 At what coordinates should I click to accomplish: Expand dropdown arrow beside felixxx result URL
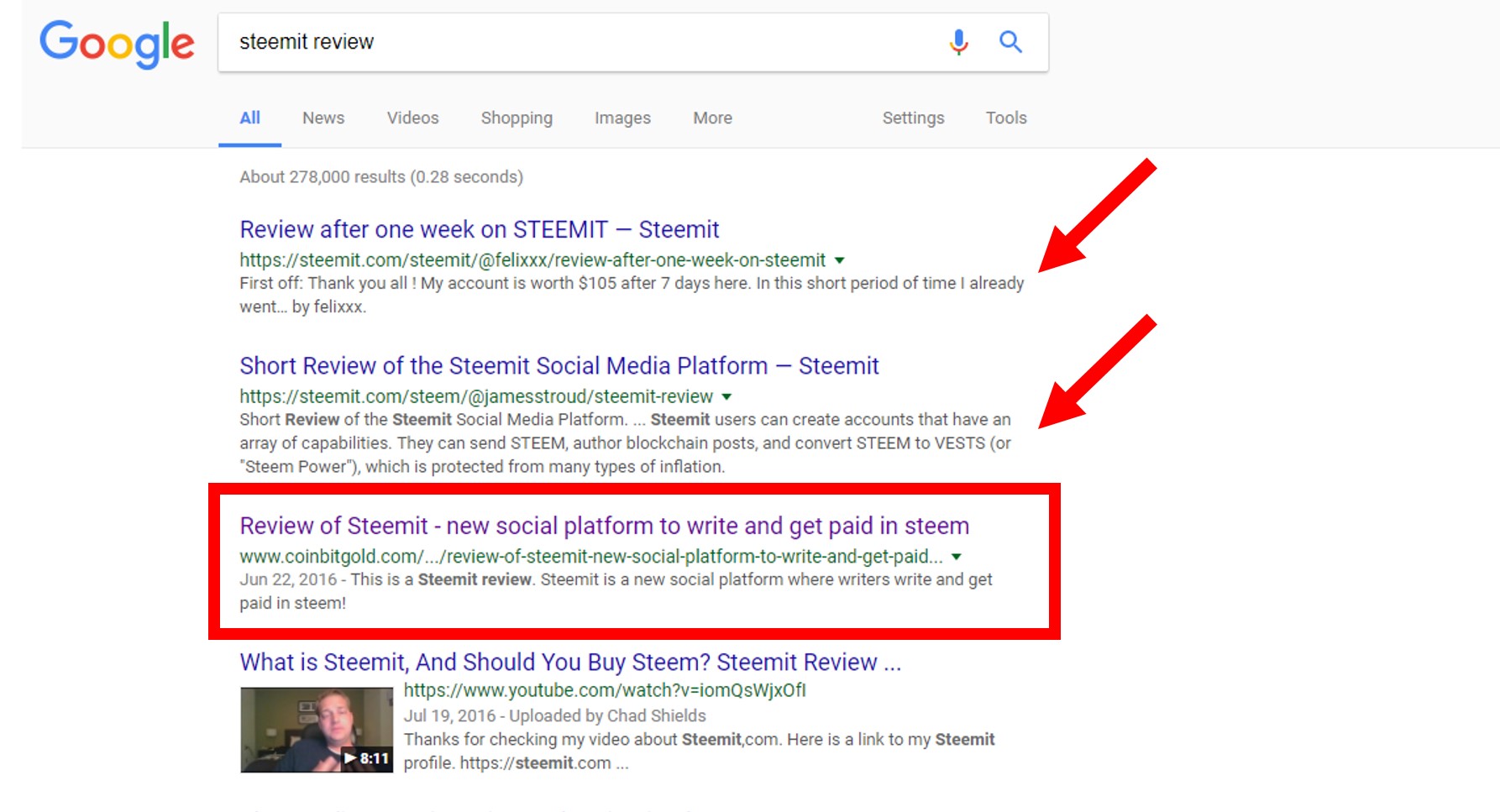tap(839, 260)
